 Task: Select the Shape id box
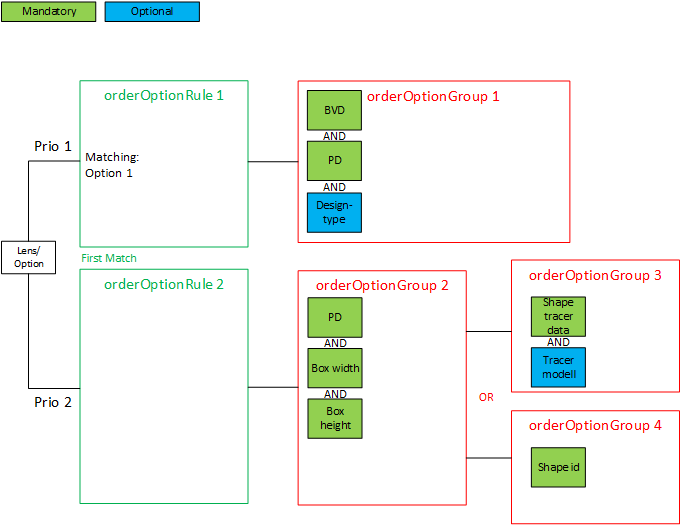tap(558, 467)
